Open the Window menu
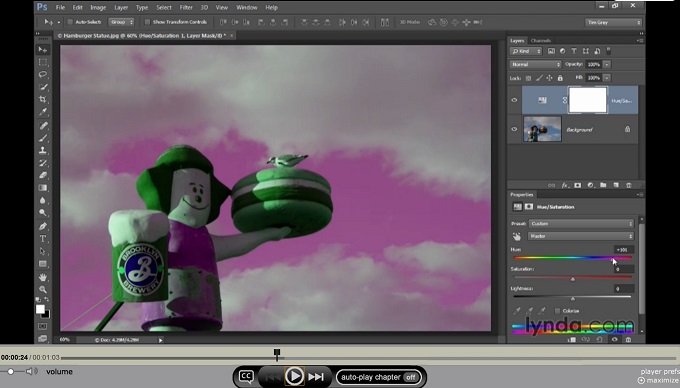 247,7
